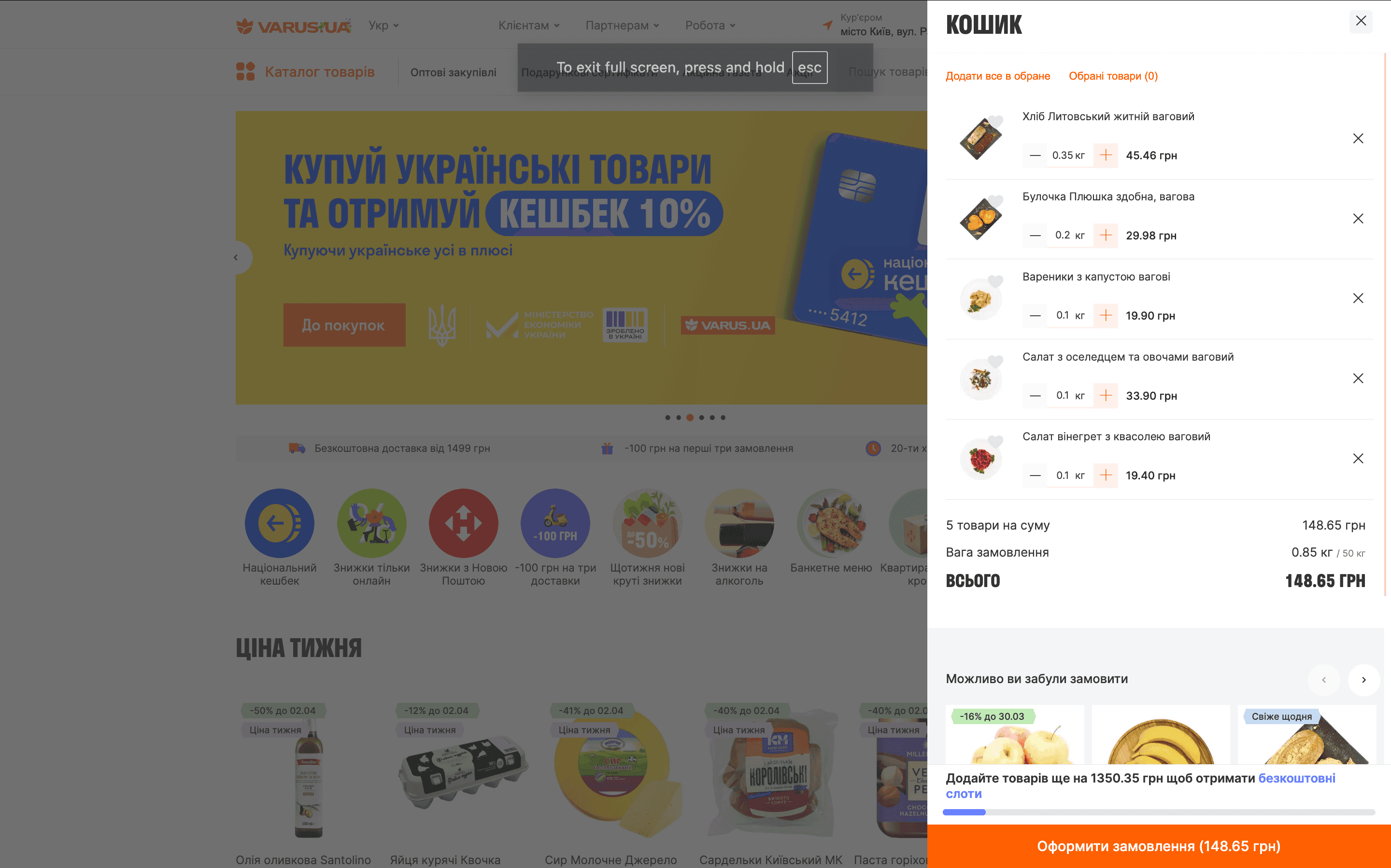Expand the Клієнтам menu

(529, 25)
